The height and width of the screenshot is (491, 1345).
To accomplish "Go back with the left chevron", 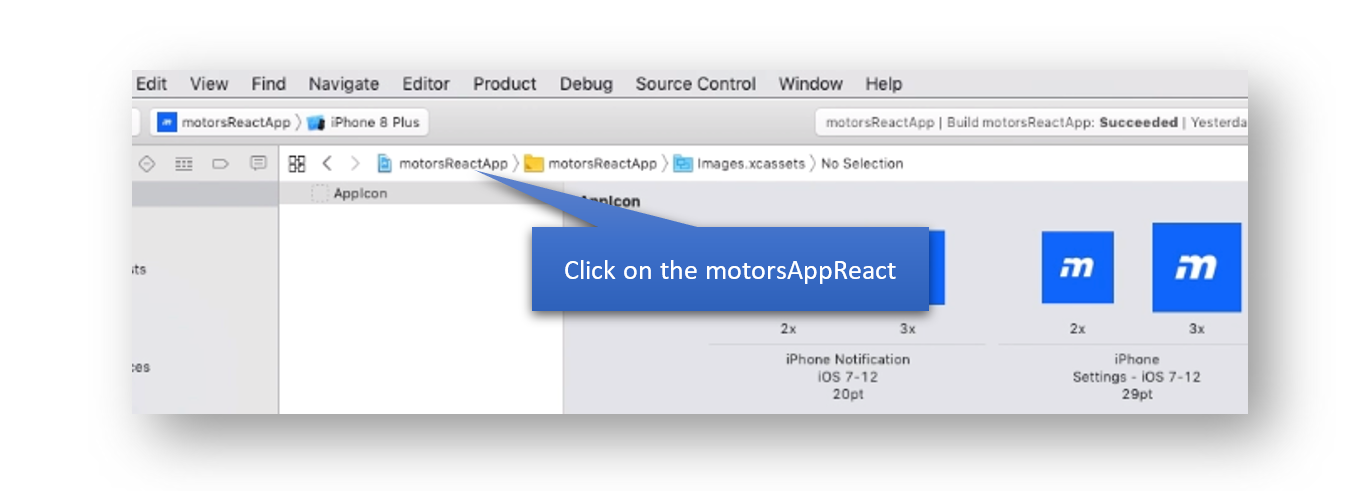I will (326, 163).
